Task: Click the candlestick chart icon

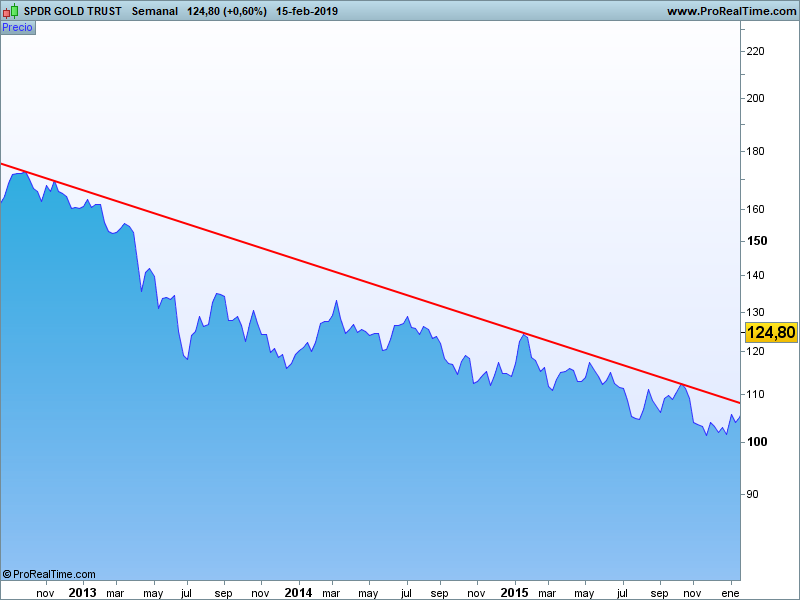Action: click(x=8, y=11)
